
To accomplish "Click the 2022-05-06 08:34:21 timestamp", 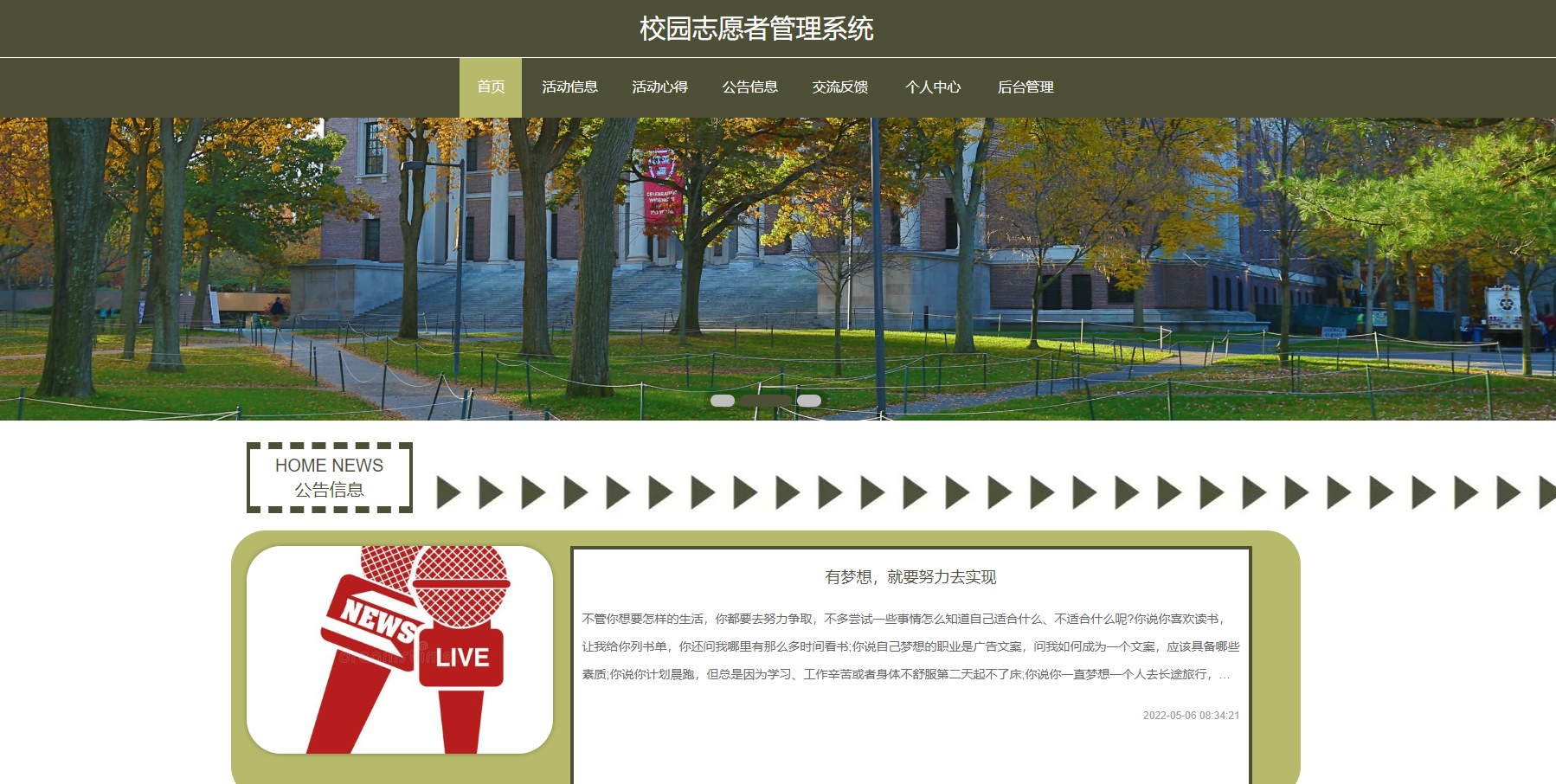I will (x=1191, y=716).
